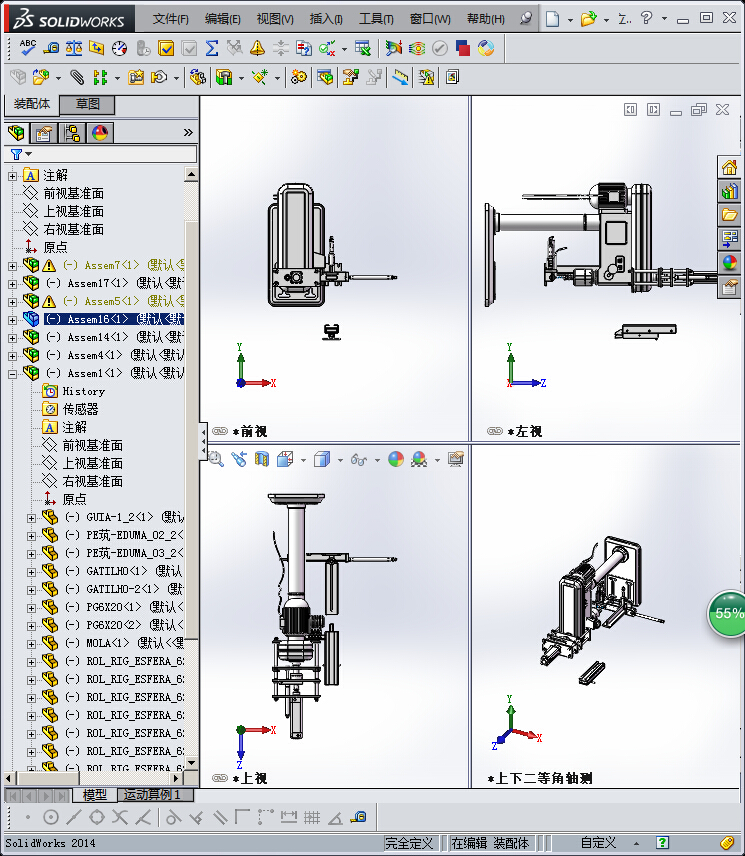Expand GUIA-1_2<1> component node
The image size is (745, 856).
coord(32,518)
